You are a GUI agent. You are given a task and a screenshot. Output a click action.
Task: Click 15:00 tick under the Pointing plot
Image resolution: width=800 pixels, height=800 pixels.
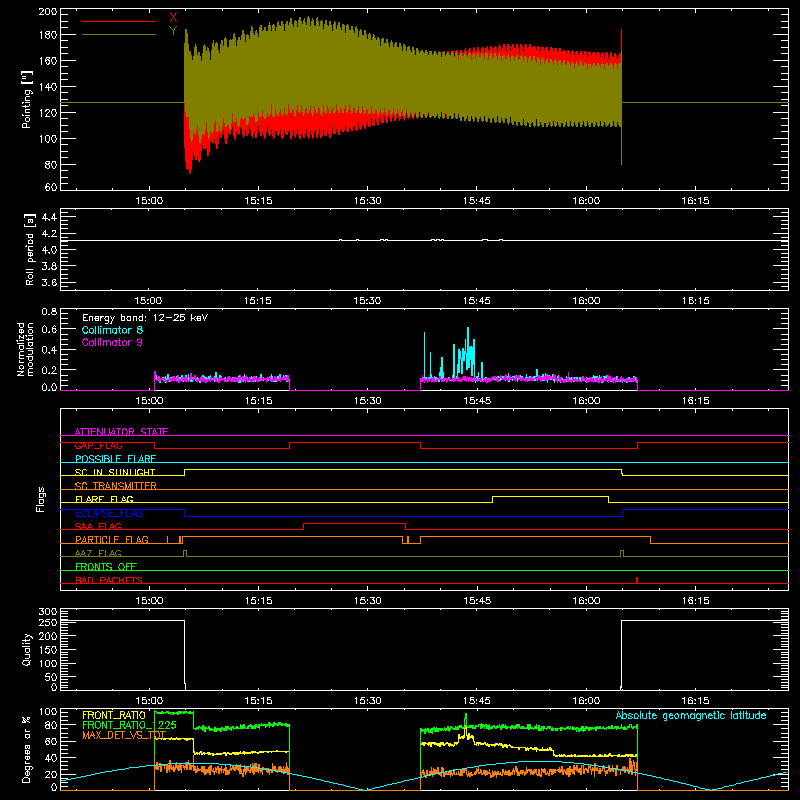(149, 201)
